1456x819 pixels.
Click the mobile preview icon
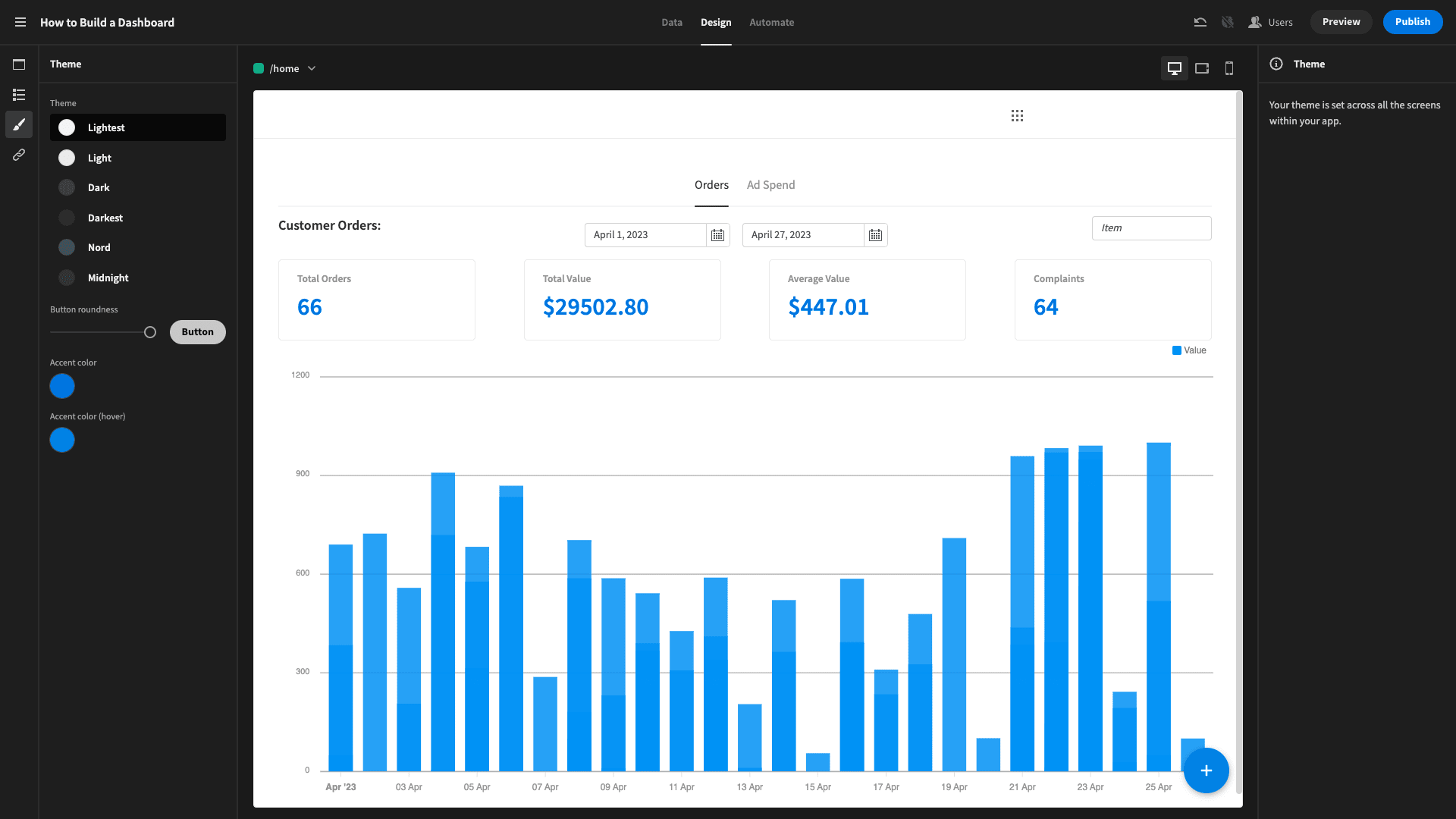click(x=1229, y=68)
